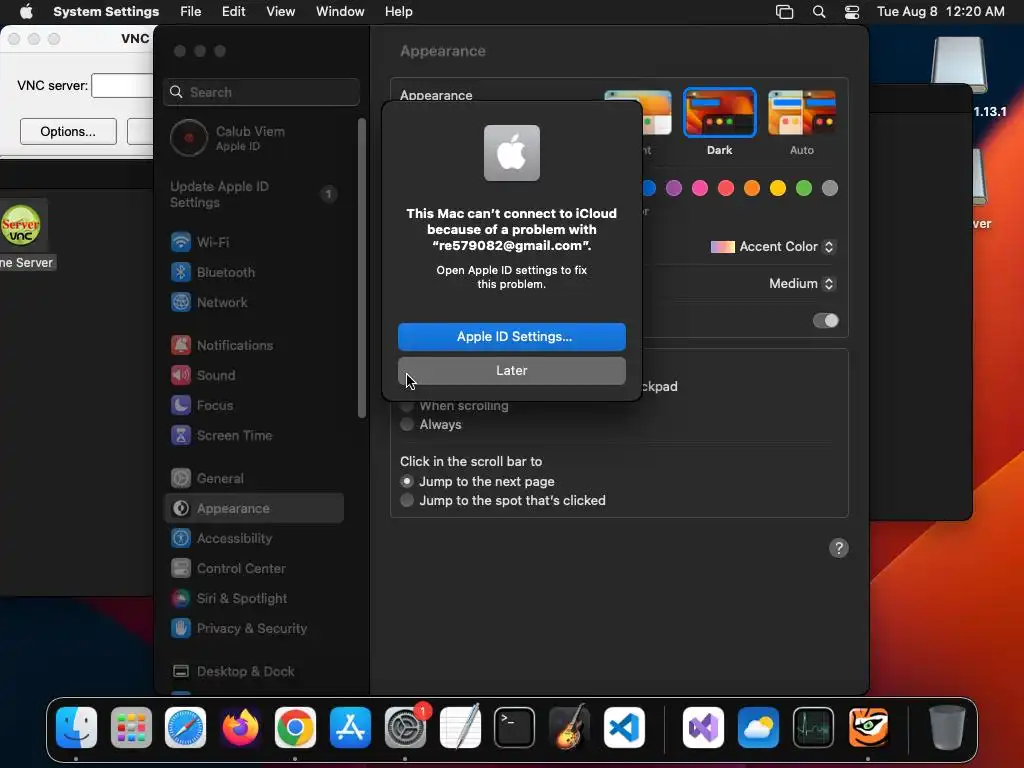Open TextEdit from the dock
This screenshot has width=1024, height=768.
click(x=460, y=727)
